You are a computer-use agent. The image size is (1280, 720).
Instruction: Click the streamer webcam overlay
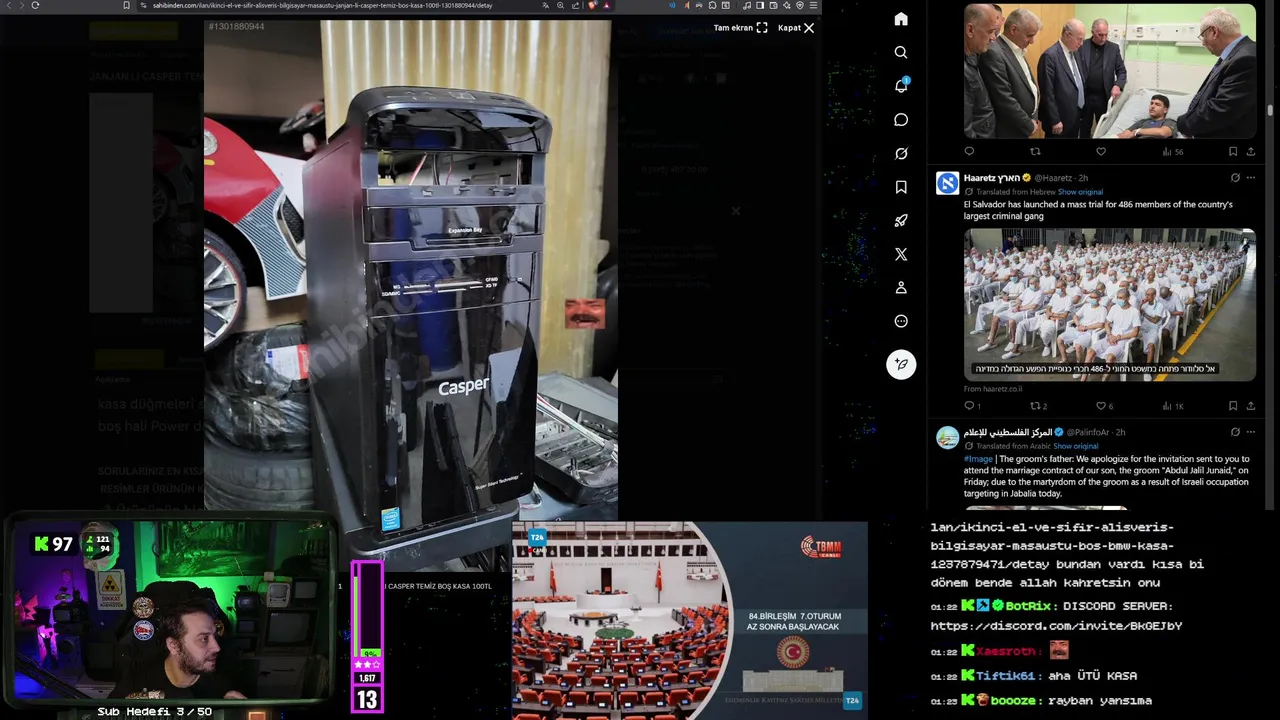[170, 610]
